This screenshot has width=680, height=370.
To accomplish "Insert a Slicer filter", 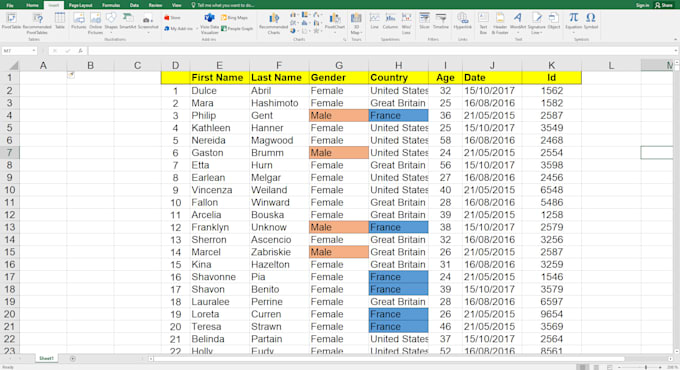I will pyautogui.click(x=425, y=21).
